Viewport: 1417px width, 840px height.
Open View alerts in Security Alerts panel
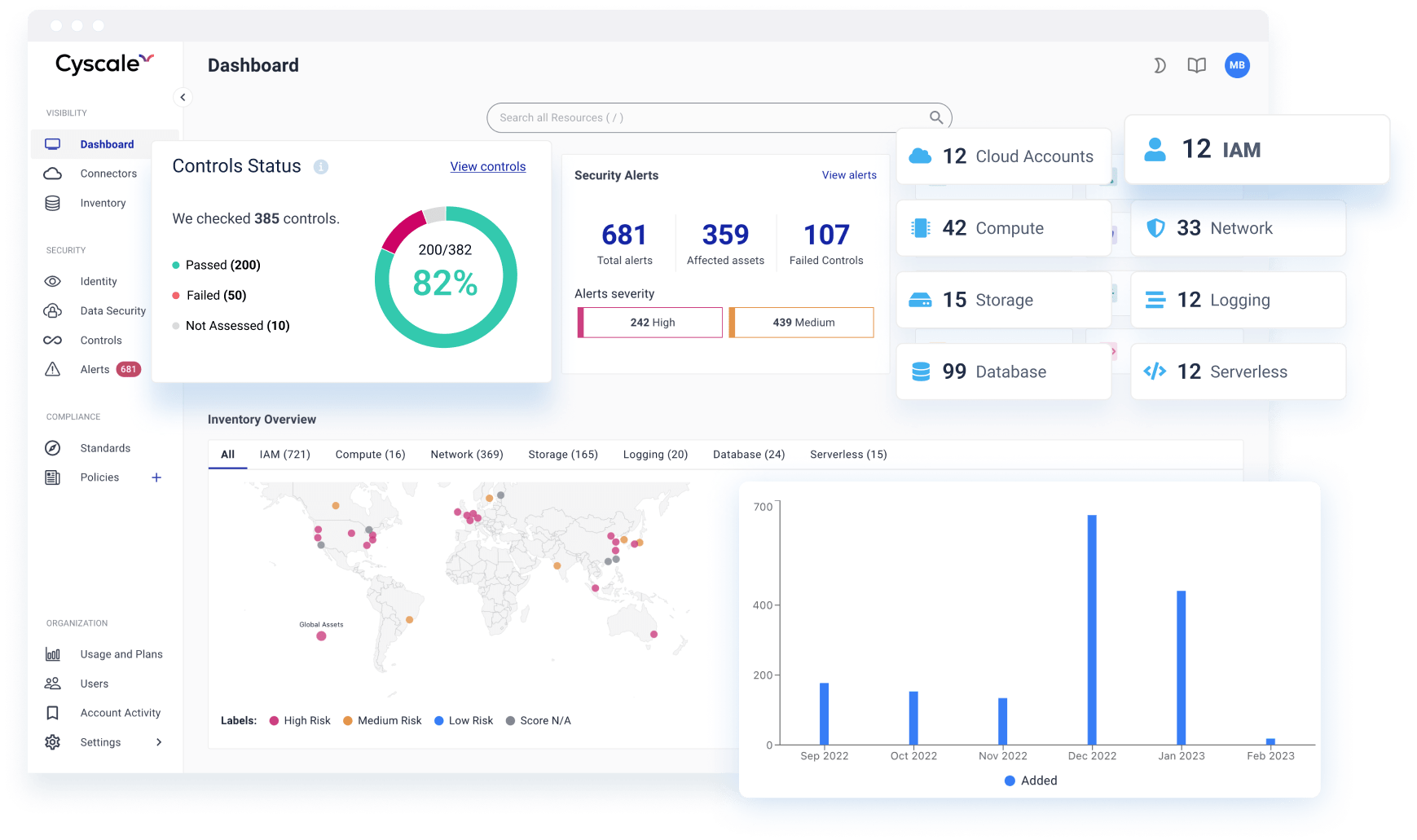(x=849, y=174)
